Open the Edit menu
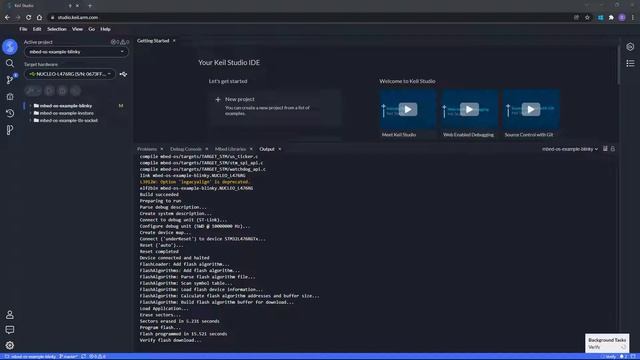Viewport: 640px width, 360px height. [x=37, y=29]
